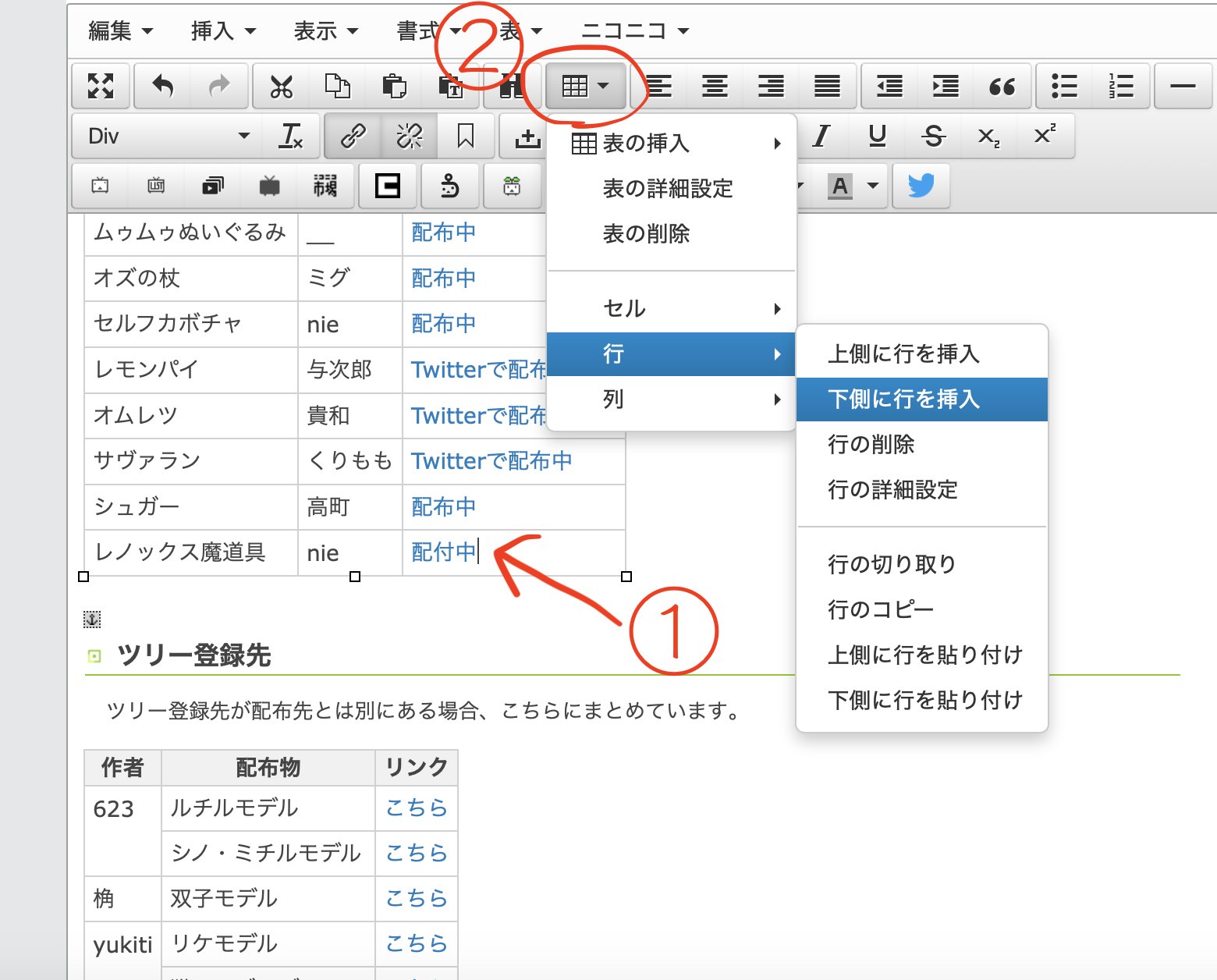This screenshot has width=1217, height=980.
Task: Increase indent
Action: pos(946,86)
